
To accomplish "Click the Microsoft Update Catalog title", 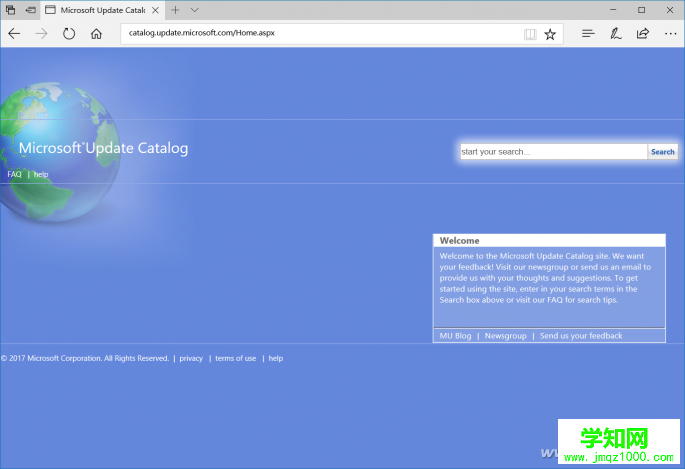I will 104,148.
